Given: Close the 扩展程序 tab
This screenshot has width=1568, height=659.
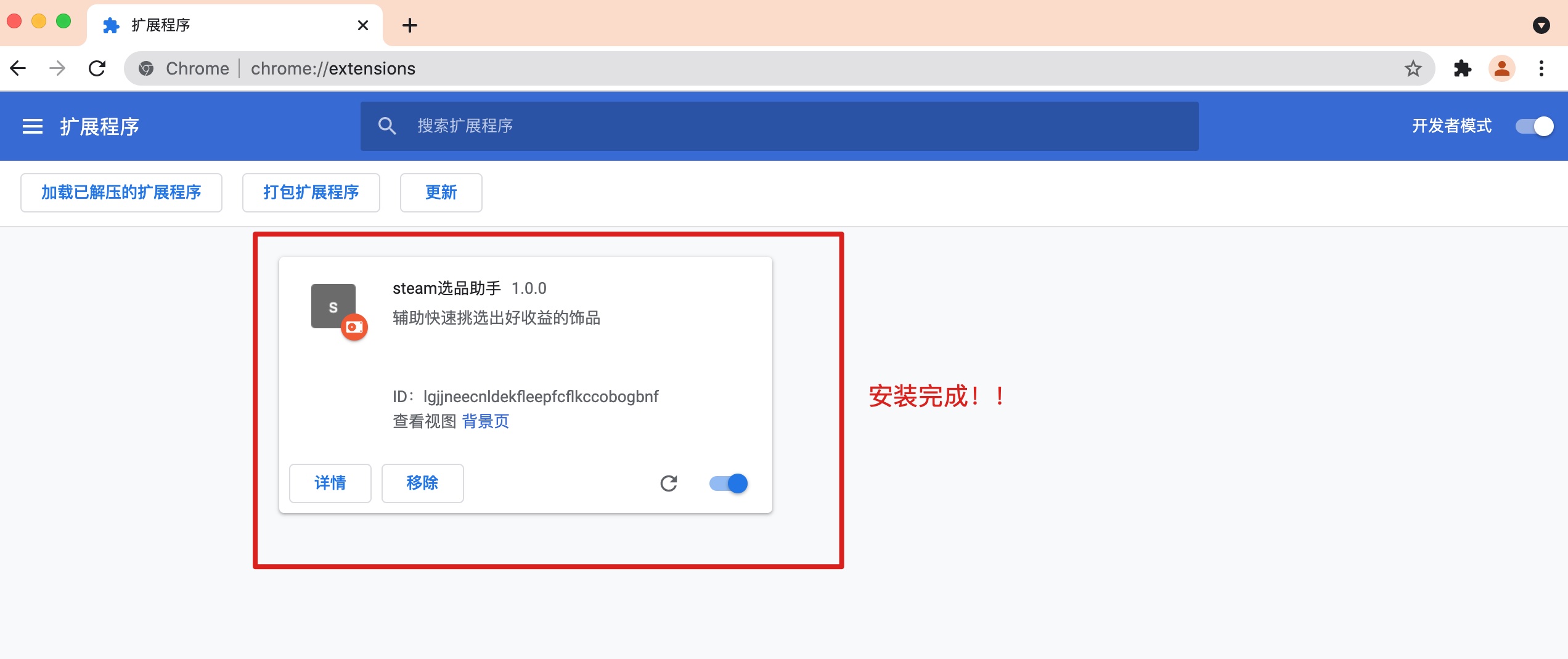Looking at the screenshot, I should pos(363,25).
